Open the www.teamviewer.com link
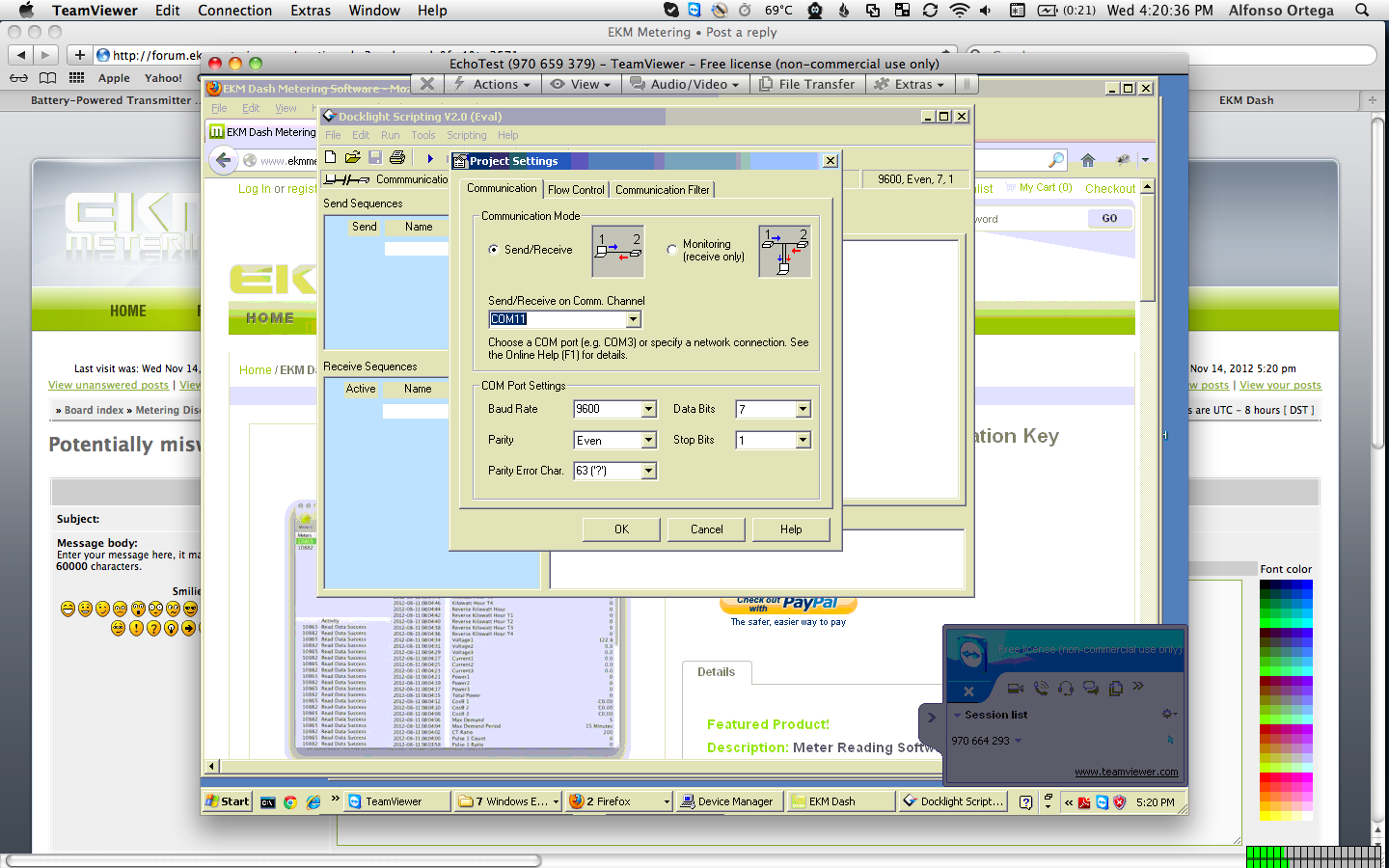This screenshot has height=868, width=1389. (1127, 772)
